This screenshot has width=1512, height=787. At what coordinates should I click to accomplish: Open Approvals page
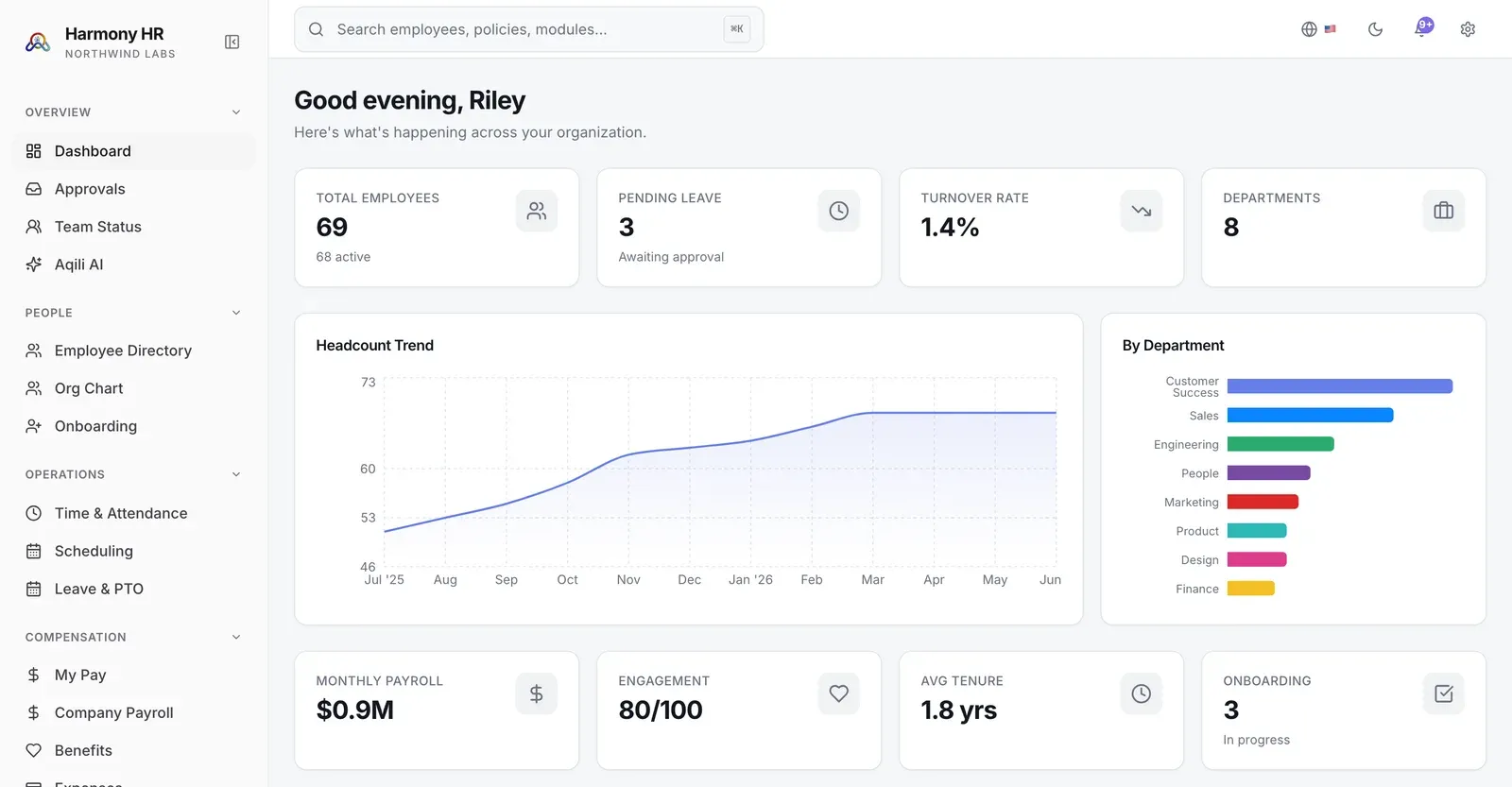134,189
